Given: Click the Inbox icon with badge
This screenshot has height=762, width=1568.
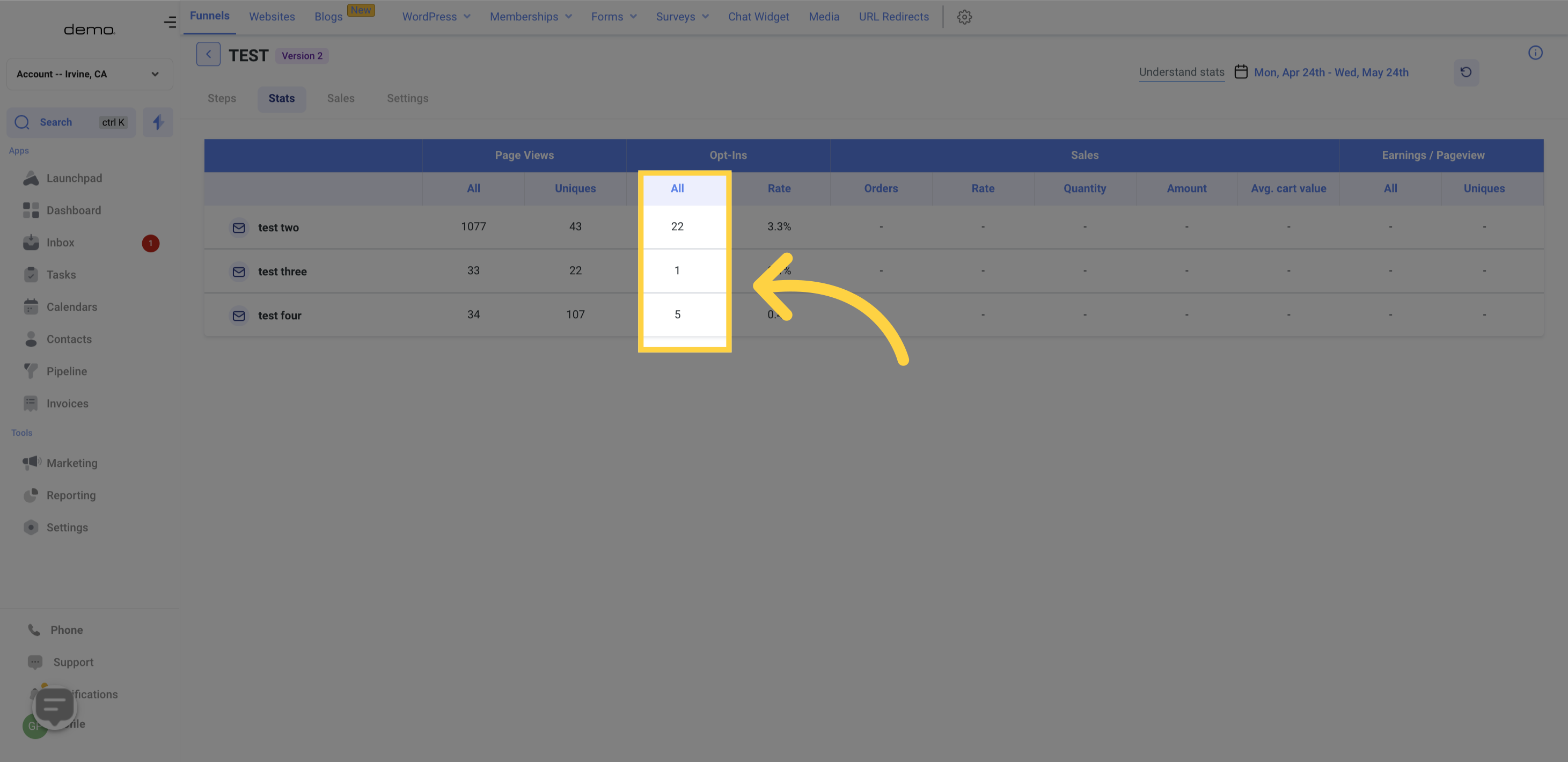Looking at the screenshot, I should click(31, 243).
